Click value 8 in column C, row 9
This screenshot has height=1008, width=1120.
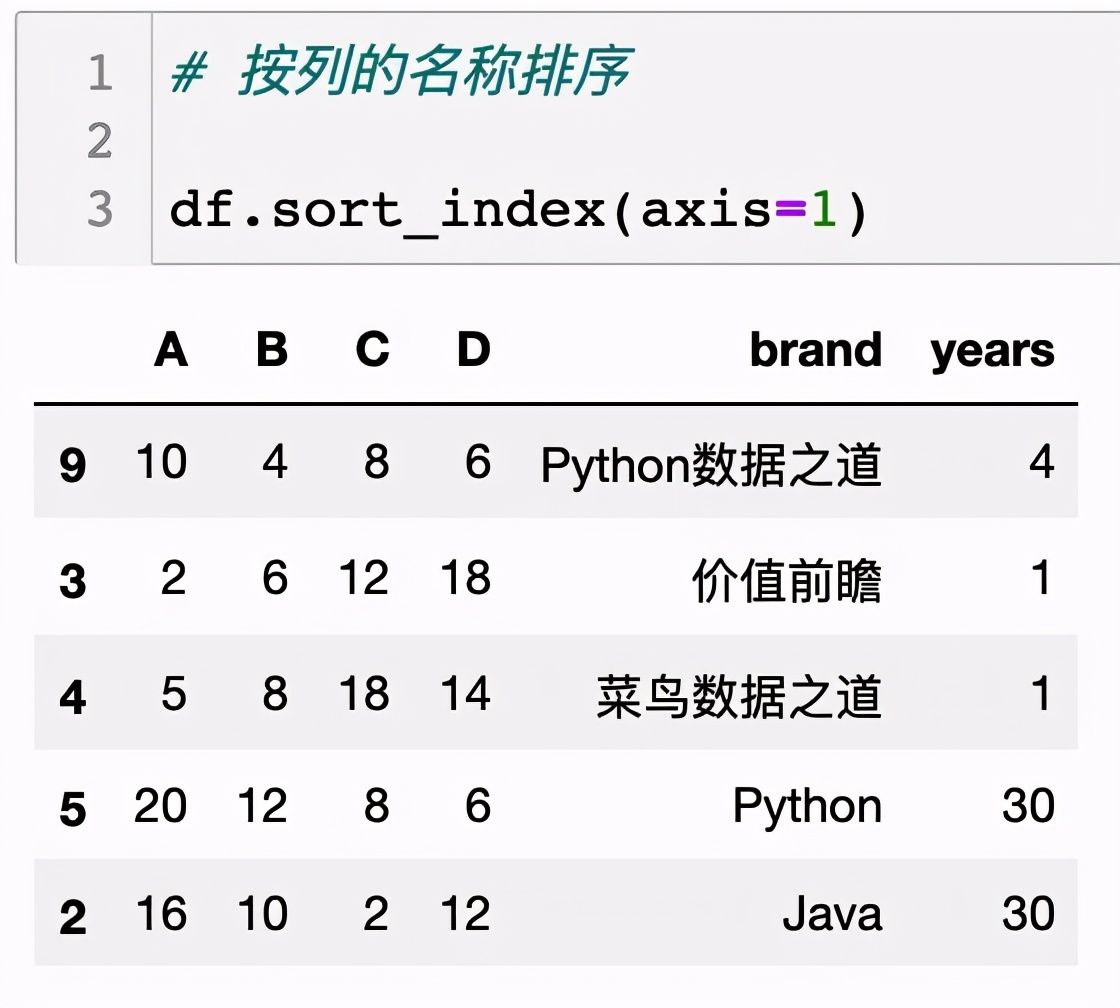click(377, 461)
